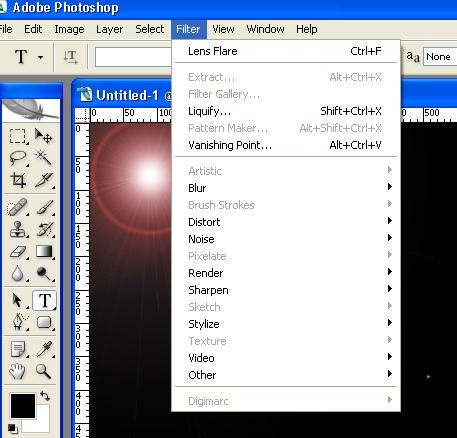457x438 pixels.
Task: Select the Path Selection tool
Action: (x=17, y=300)
